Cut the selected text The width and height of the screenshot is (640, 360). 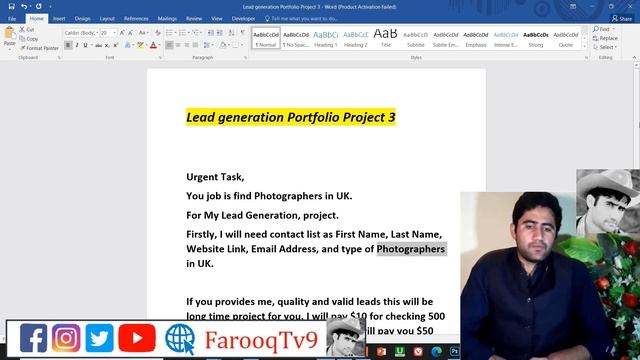[x=27, y=29]
